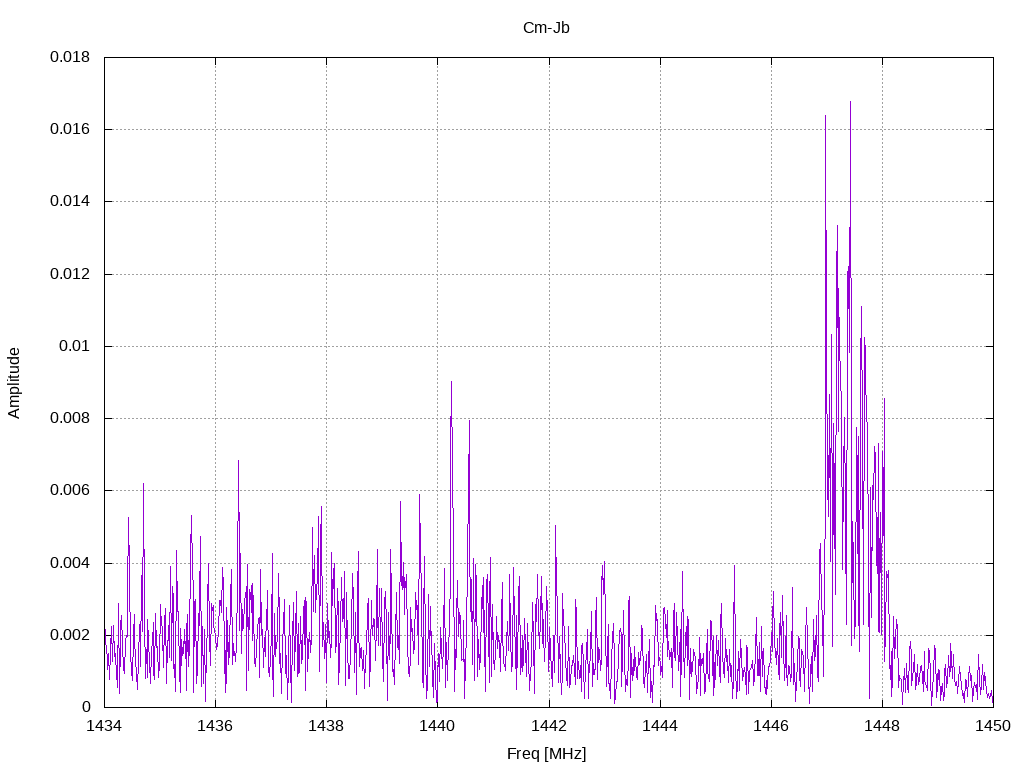Screen dimensions: 1024x768
Task: Click the x-axis tick label 1442
Action: point(549,726)
